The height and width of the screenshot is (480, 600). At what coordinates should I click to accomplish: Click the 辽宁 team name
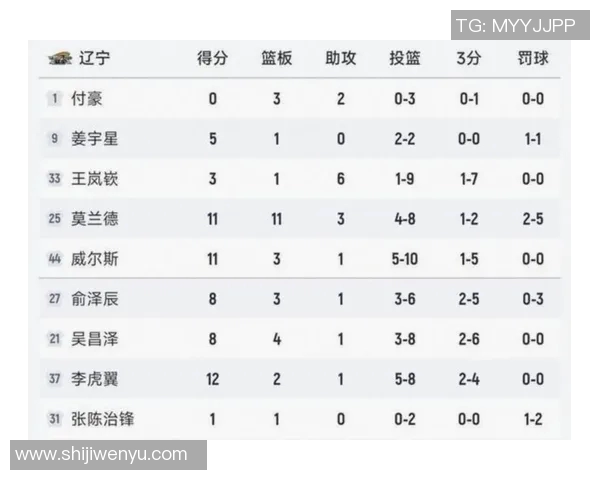click(95, 58)
